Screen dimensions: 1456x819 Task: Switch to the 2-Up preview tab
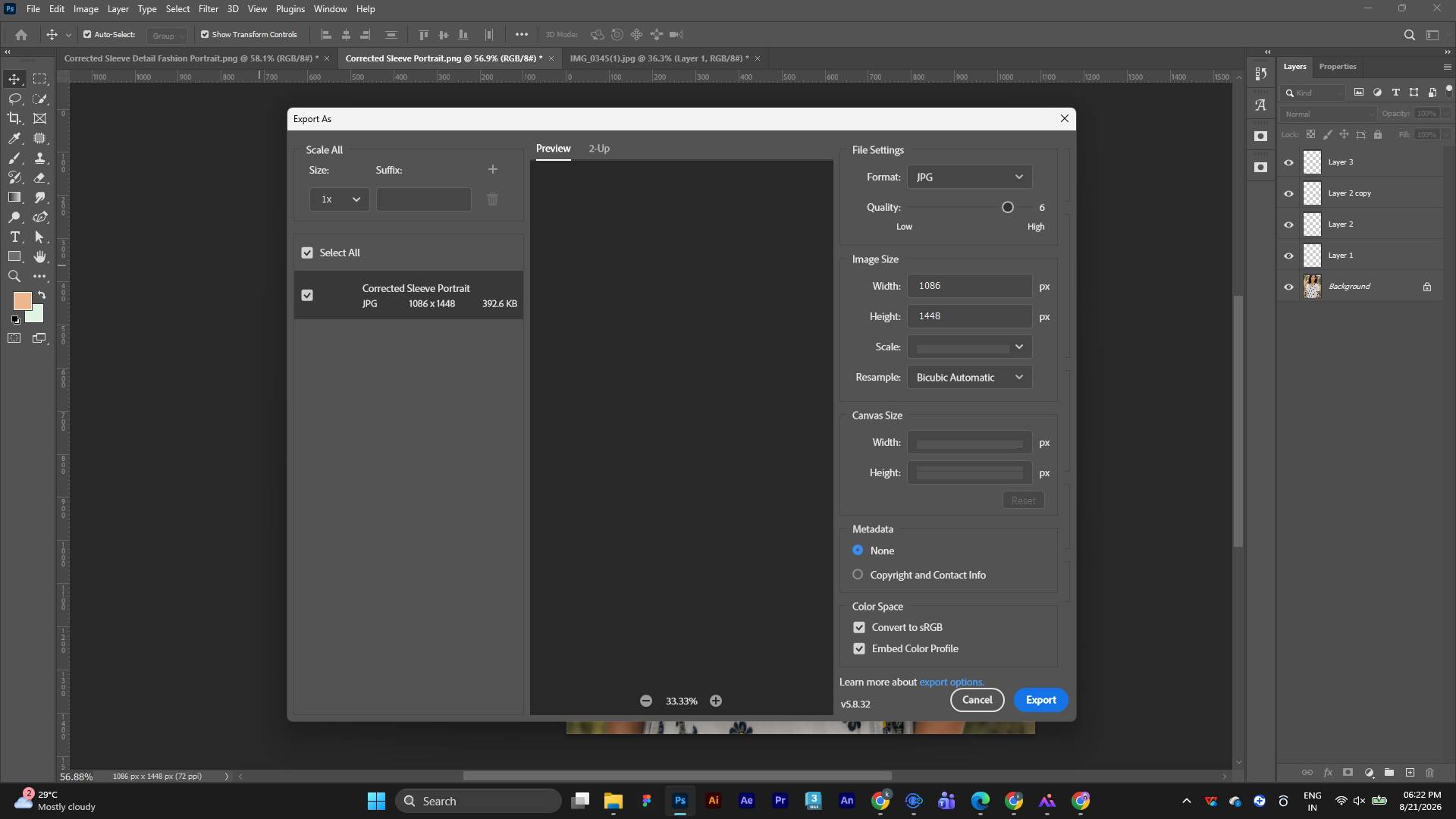(599, 149)
